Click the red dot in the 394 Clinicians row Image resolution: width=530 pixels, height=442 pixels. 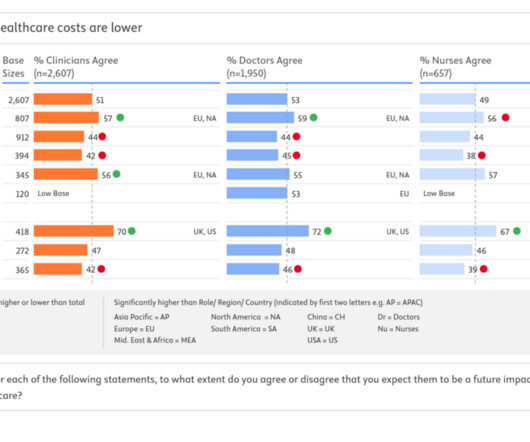click(x=102, y=155)
